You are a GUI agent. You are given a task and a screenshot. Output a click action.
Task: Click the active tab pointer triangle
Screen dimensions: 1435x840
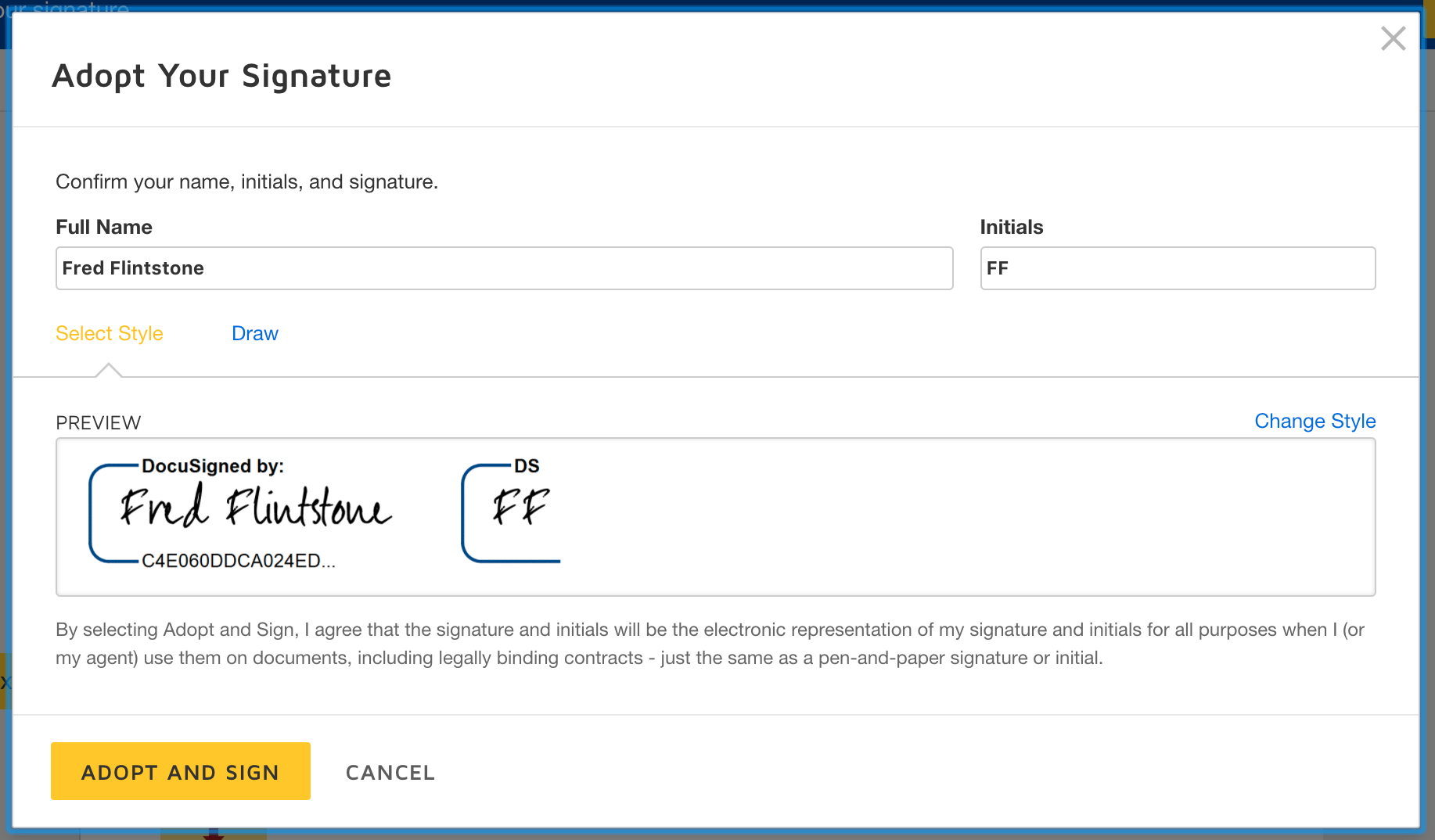(109, 370)
